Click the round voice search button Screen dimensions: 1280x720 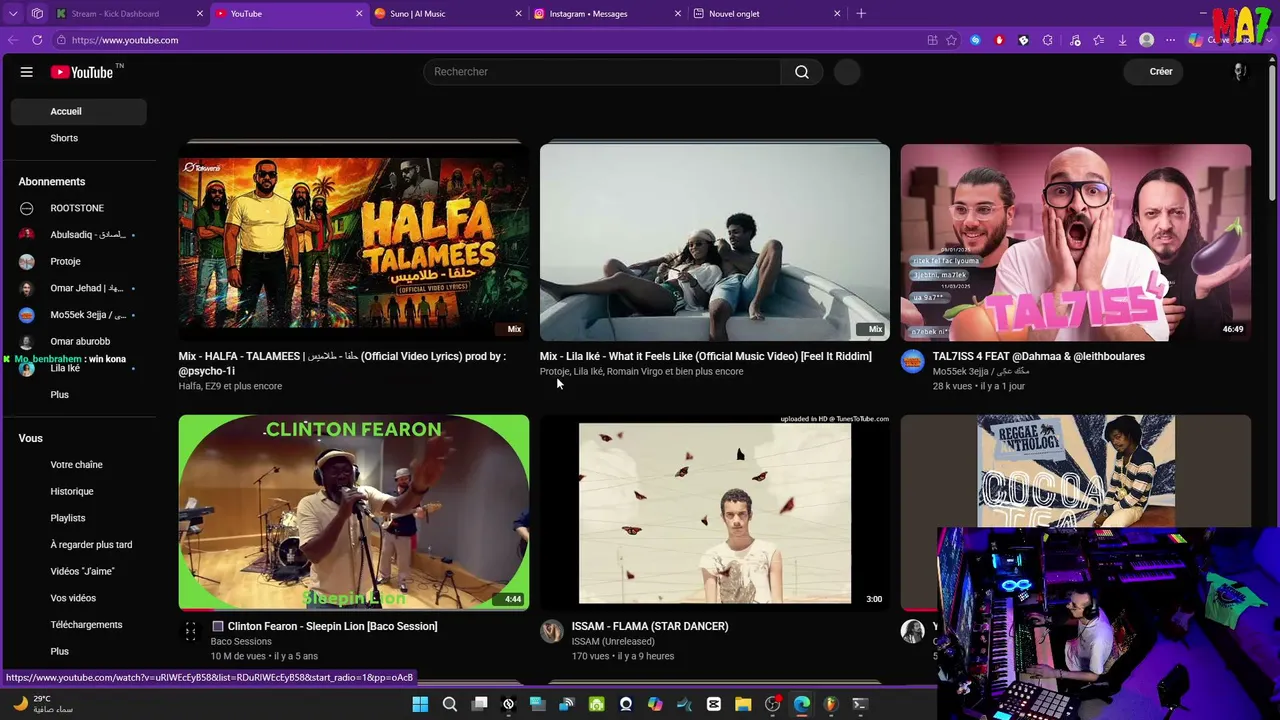point(847,72)
